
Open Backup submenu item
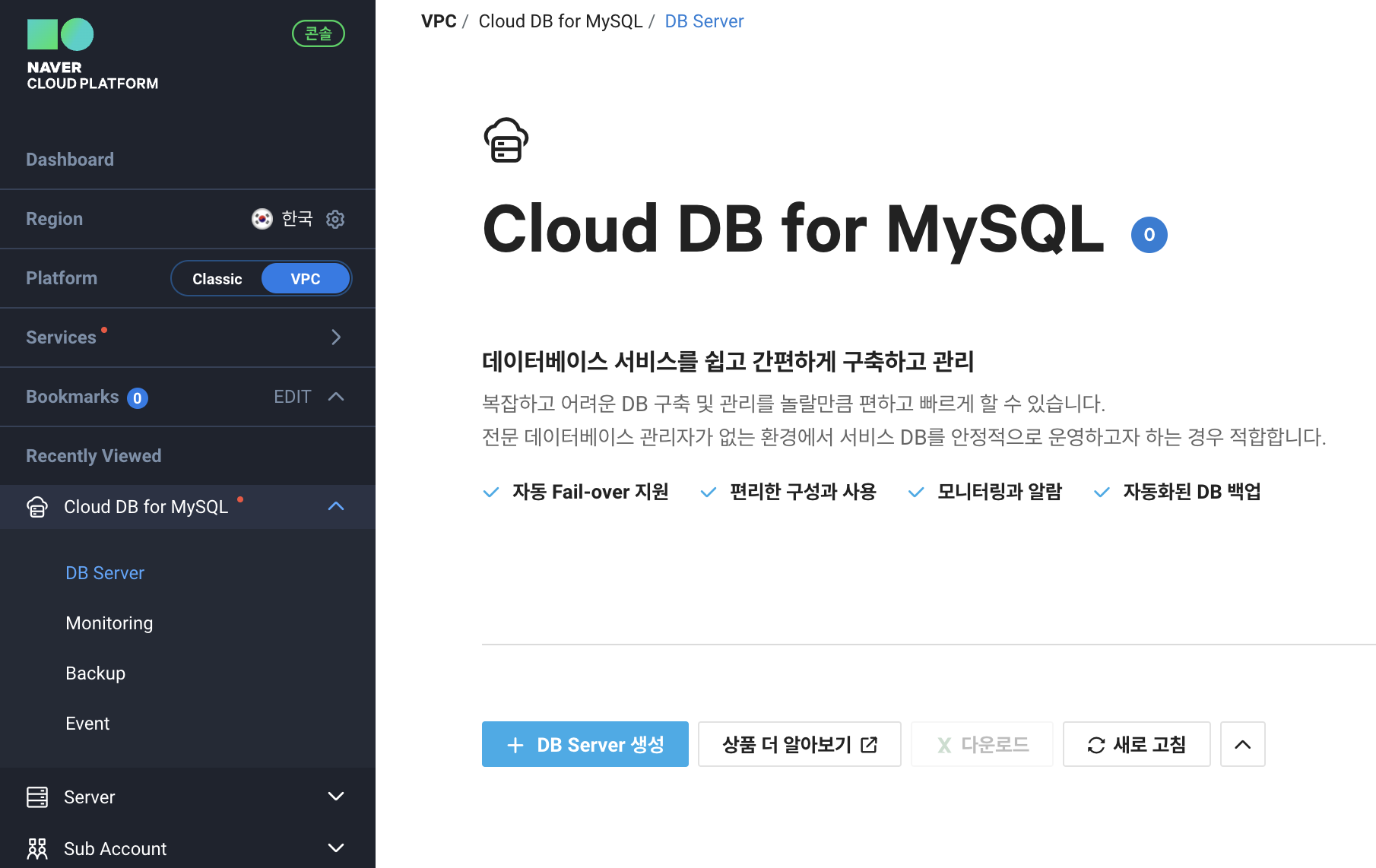(x=96, y=673)
